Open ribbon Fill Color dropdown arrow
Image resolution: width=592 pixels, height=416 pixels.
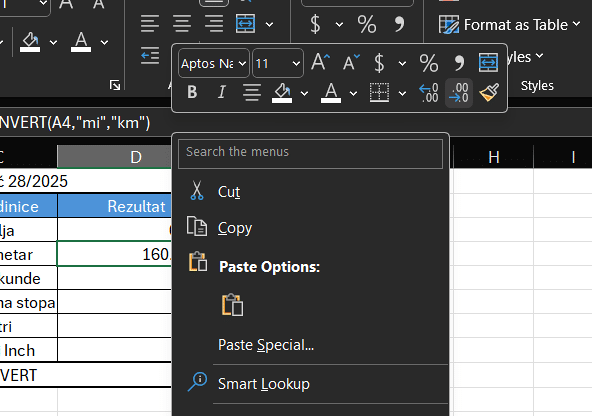pos(53,43)
